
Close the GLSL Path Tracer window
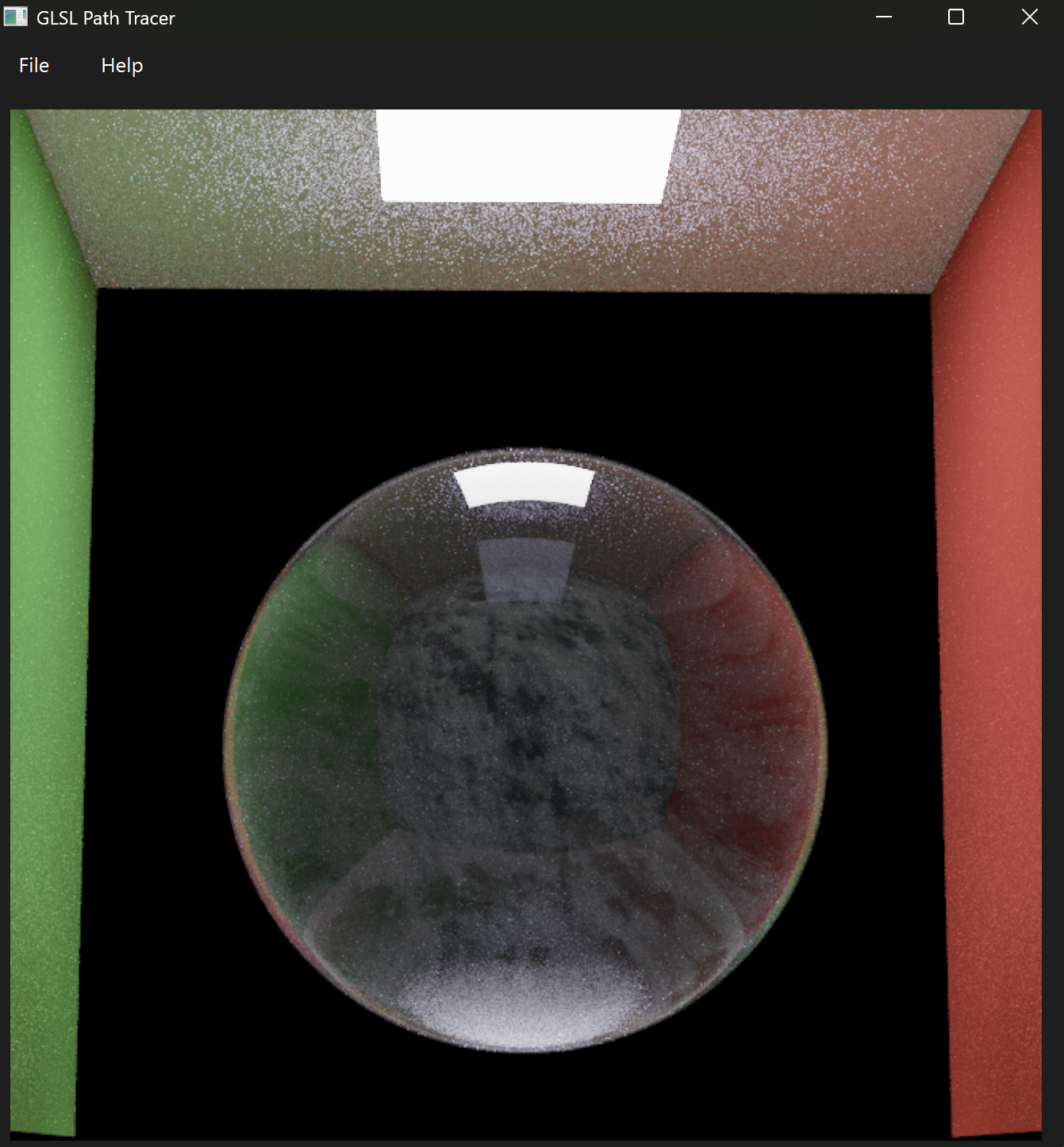point(1029,17)
